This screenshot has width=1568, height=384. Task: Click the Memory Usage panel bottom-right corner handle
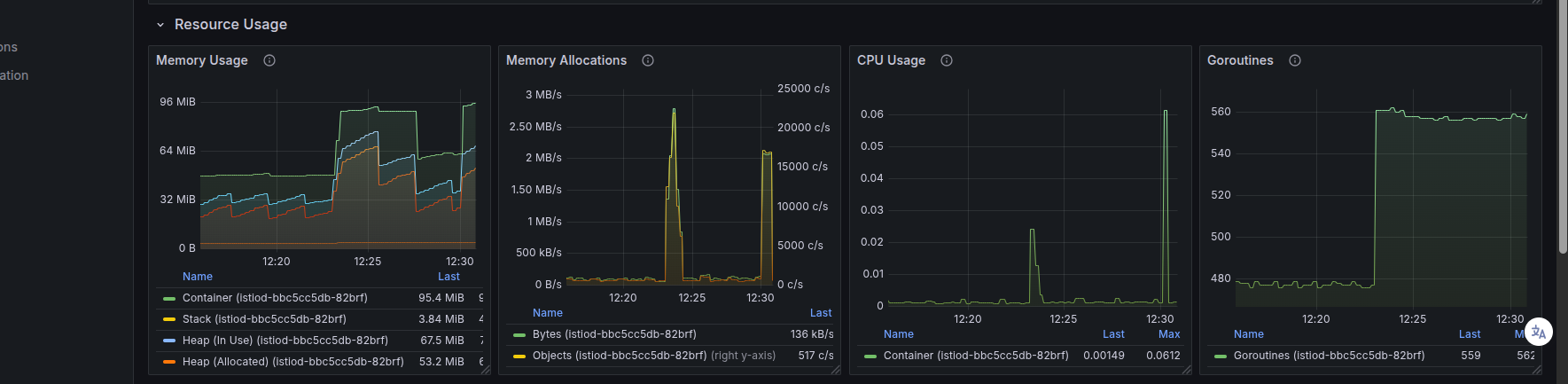(486, 370)
